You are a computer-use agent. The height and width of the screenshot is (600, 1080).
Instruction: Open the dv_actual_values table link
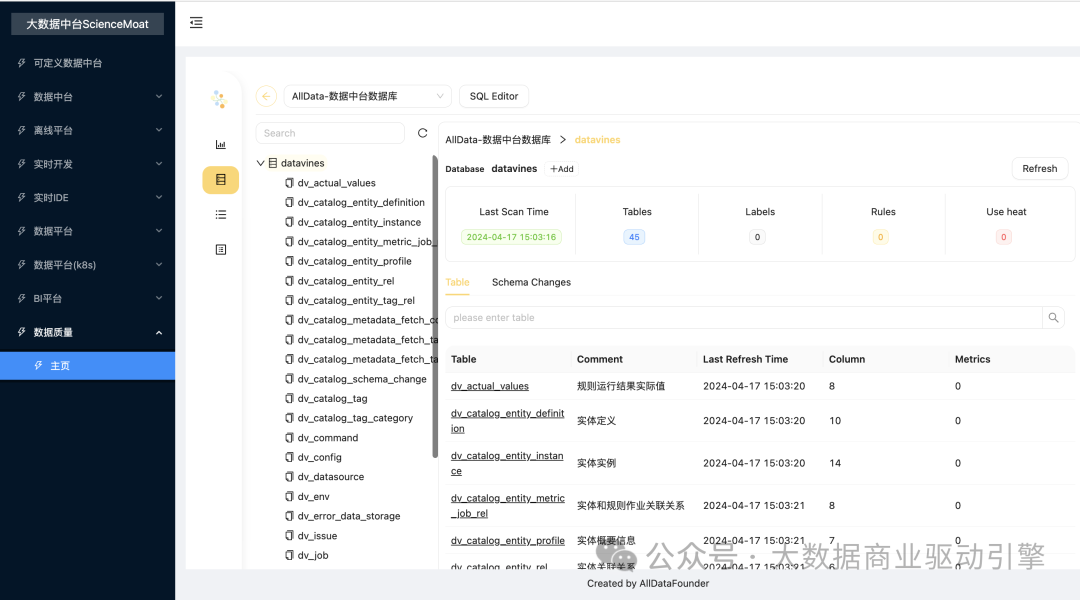489,386
